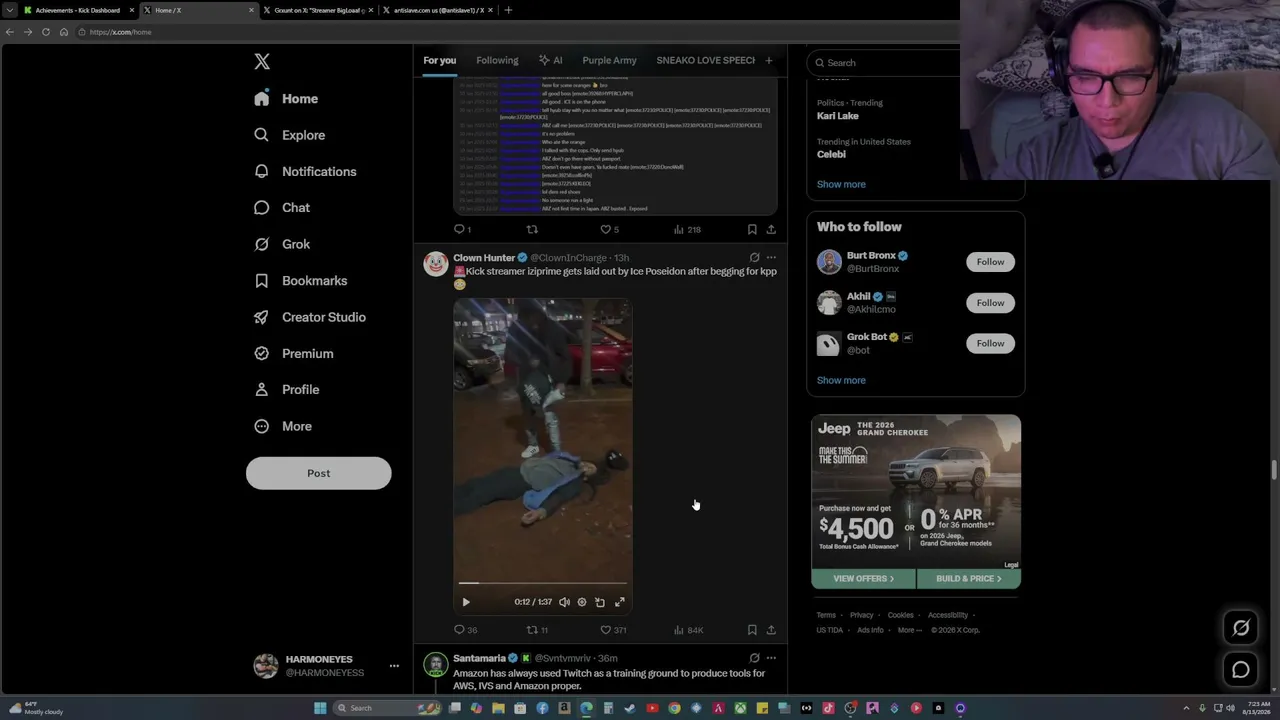This screenshot has width=1280, height=720.
Task: Open the Notifications bell icon
Action: click(261, 171)
